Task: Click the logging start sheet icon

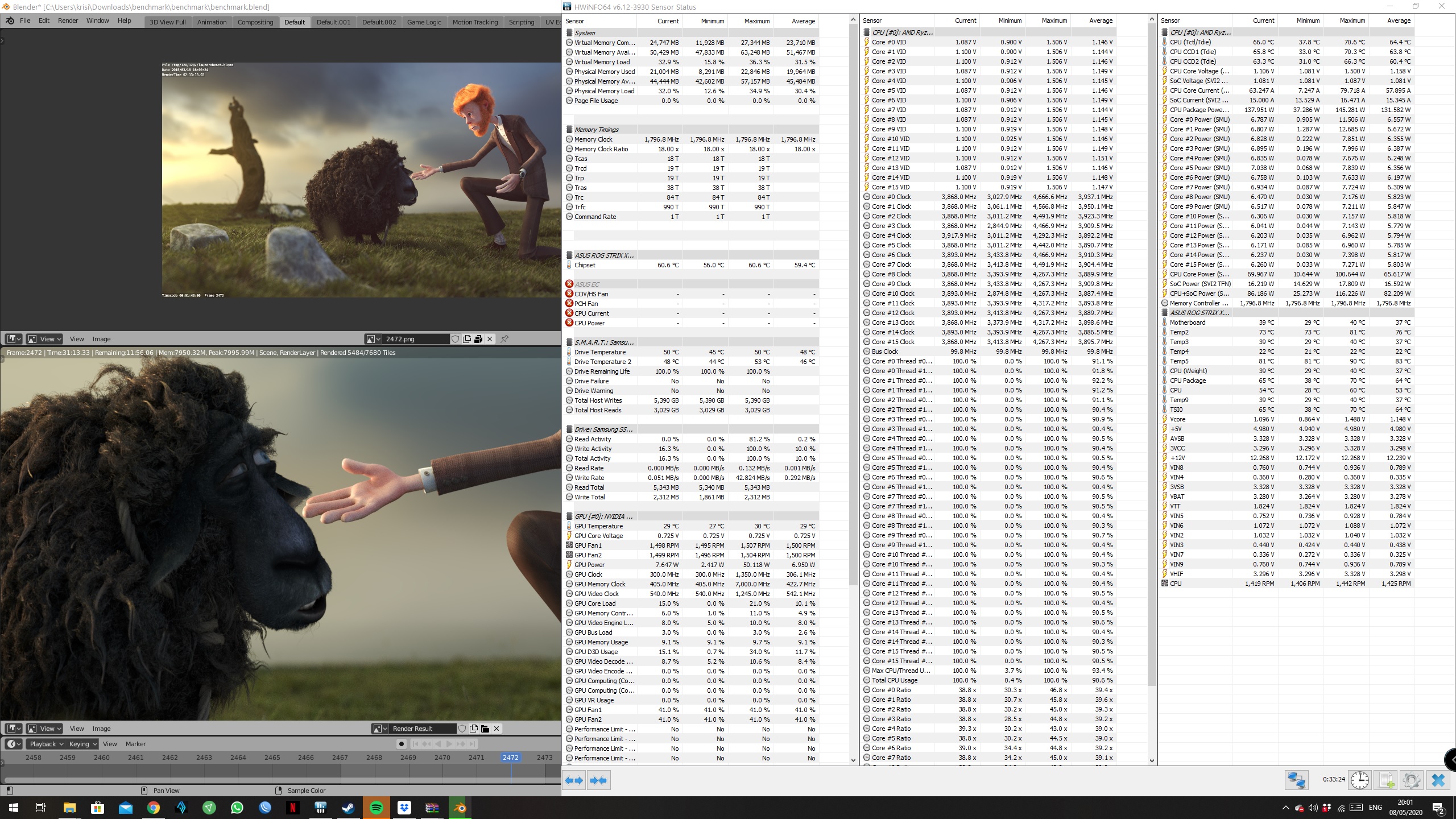Action: pos(1386,780)
